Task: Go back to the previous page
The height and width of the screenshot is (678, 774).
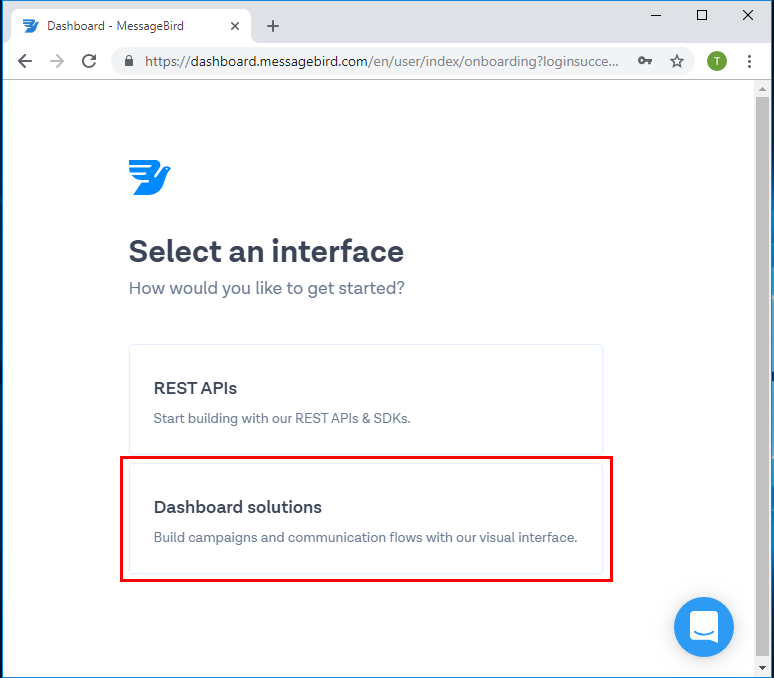Action: click(25, 61)
